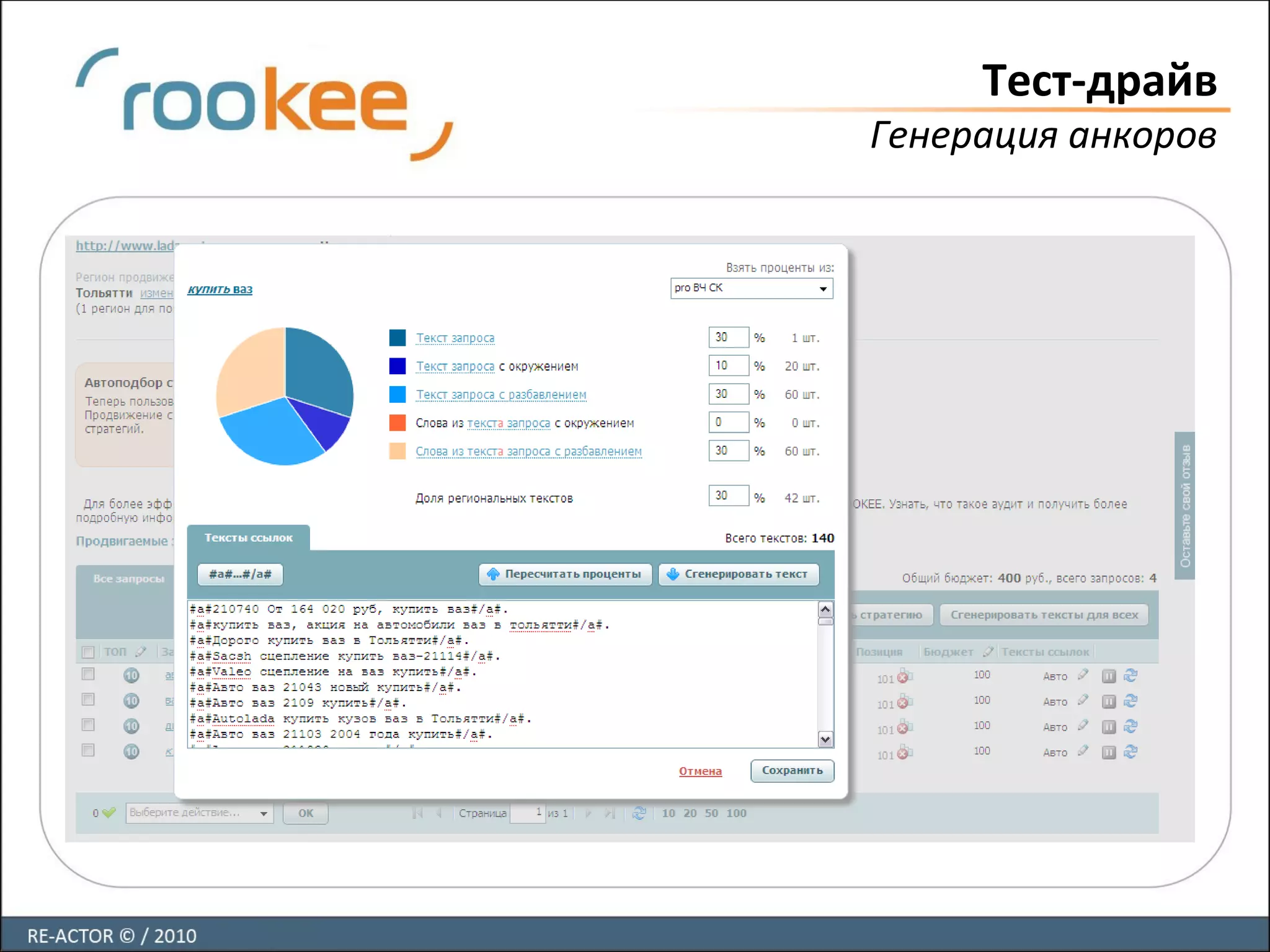
Task: Click orange swatch for Слова с окружением
Action: click(397, 423)
